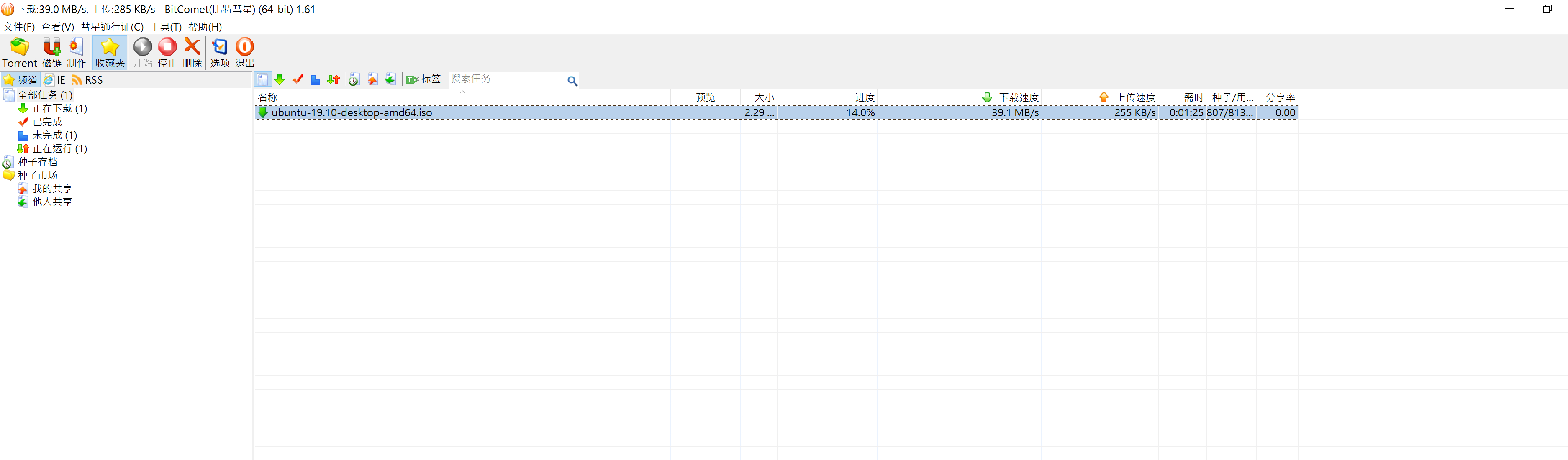Screen dimensions: 1568x460
Task: Click the 制作 make-torrent icon
Action: [x=76, y=47]
